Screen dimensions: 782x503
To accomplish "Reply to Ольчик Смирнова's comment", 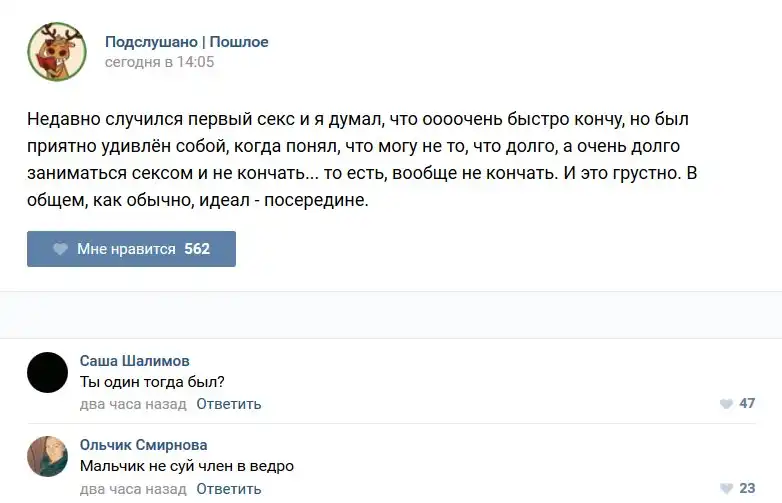I will coord(228,489).
